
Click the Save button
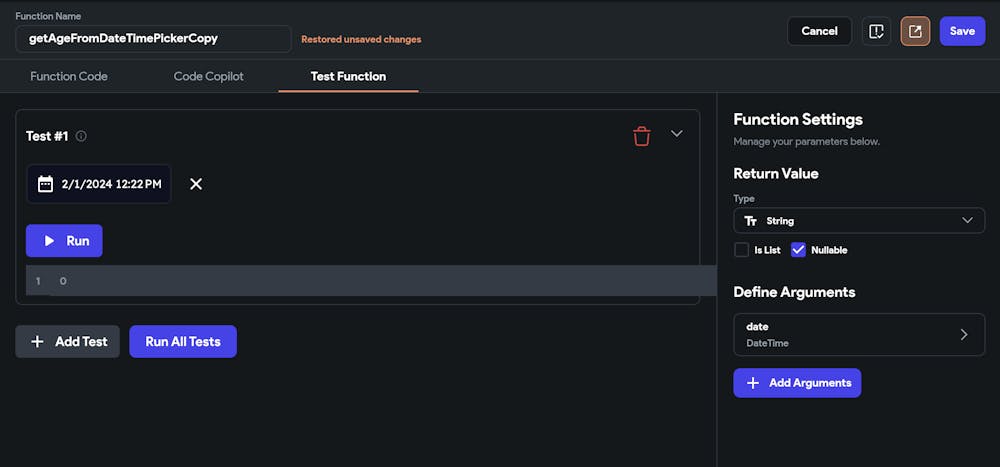tap(962, 31)
